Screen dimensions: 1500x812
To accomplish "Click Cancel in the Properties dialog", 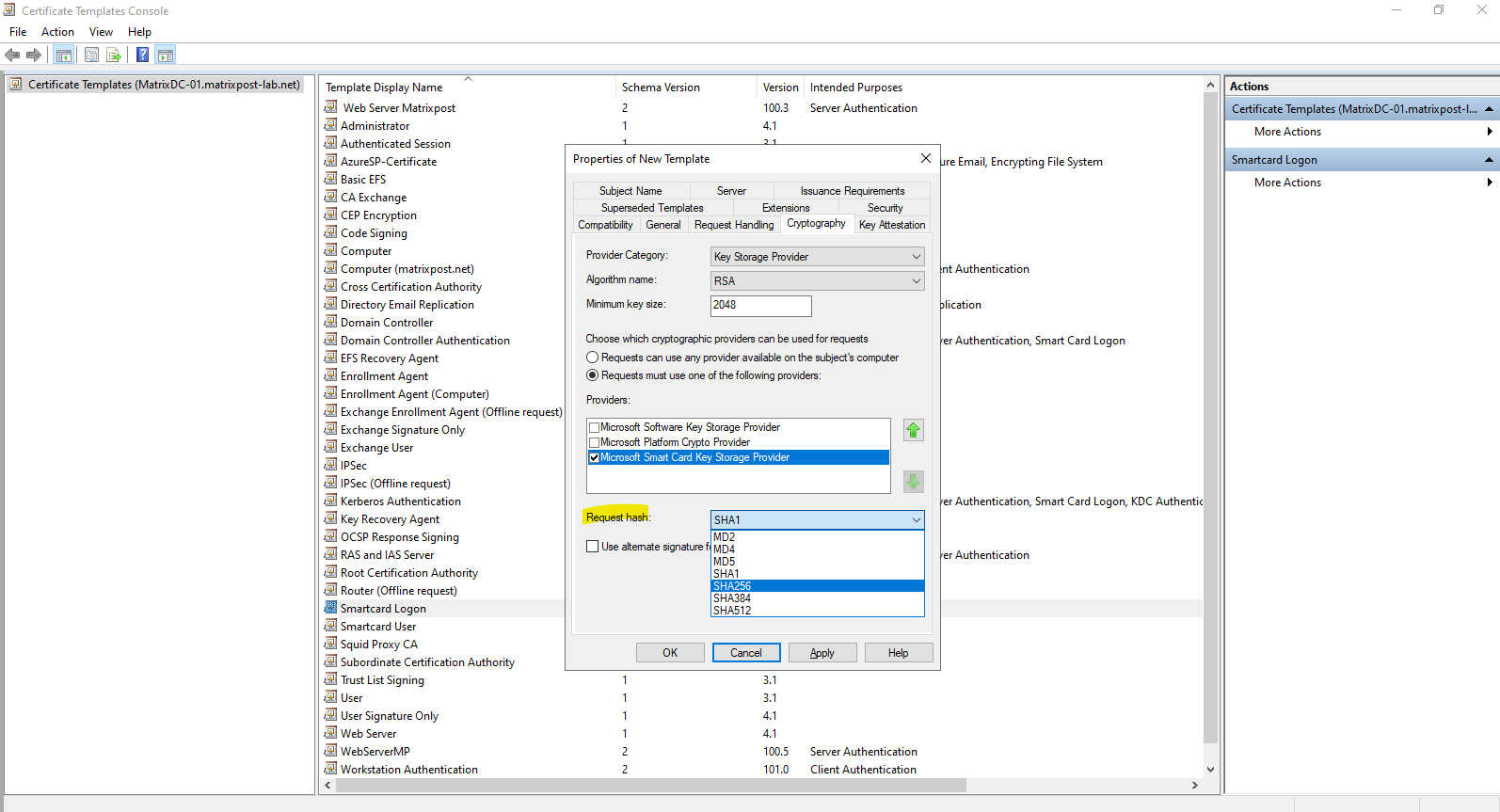I will click(x=746, y=653).
